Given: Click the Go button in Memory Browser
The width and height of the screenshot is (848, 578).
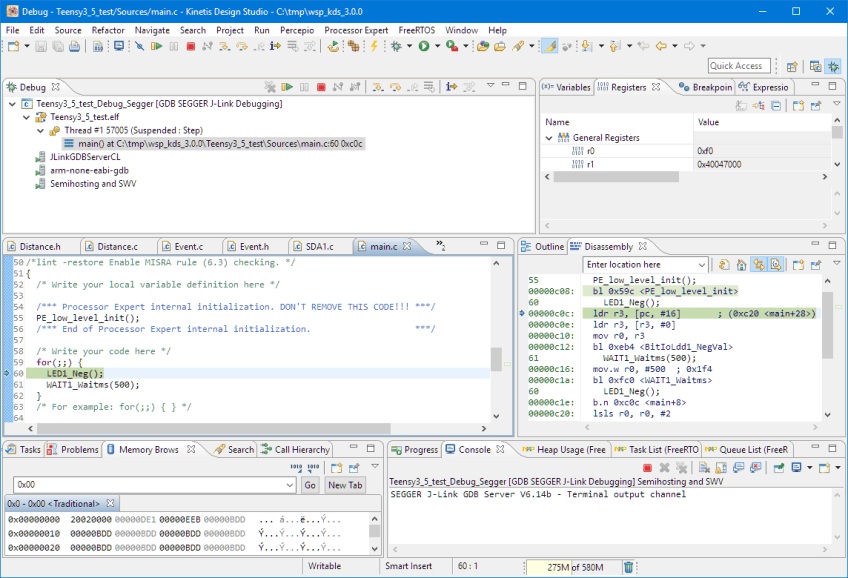Looking at the screenshot, I should 310,484.
